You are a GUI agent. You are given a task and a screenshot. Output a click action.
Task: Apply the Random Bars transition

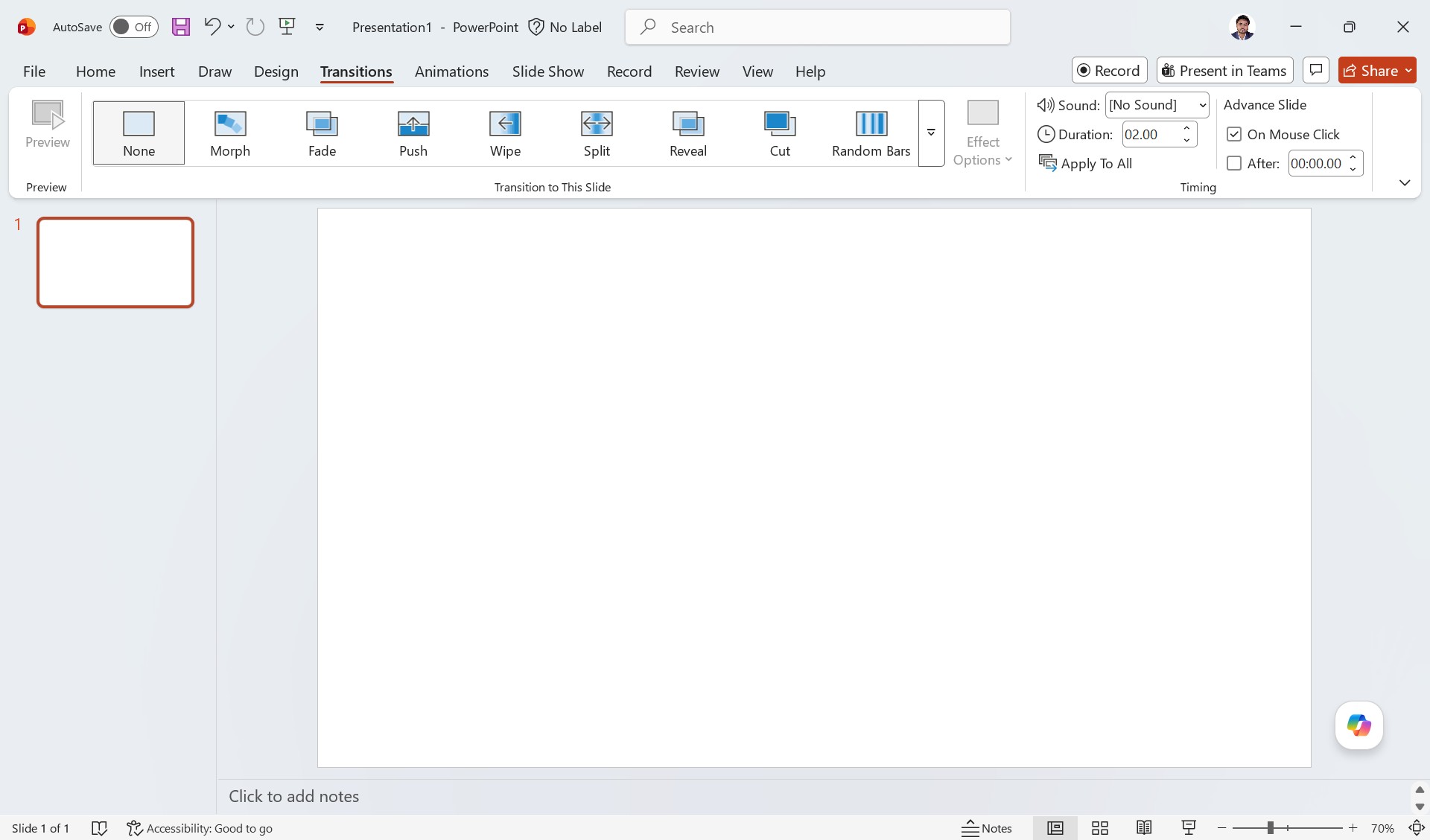[871, 133]
